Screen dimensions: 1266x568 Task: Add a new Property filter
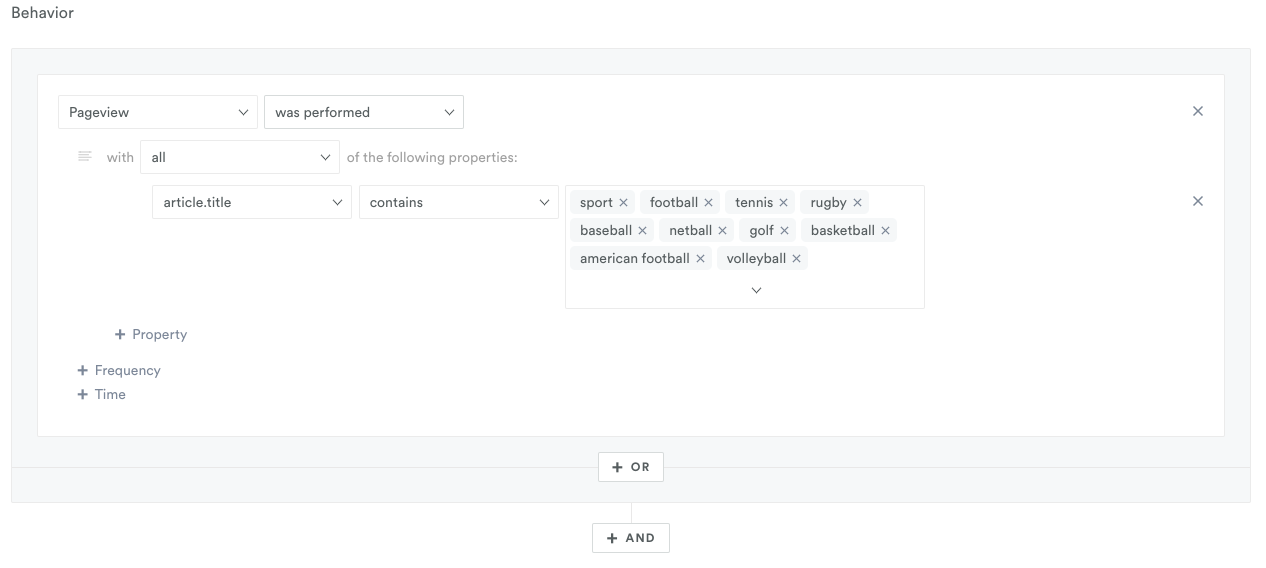click(151, 334)
